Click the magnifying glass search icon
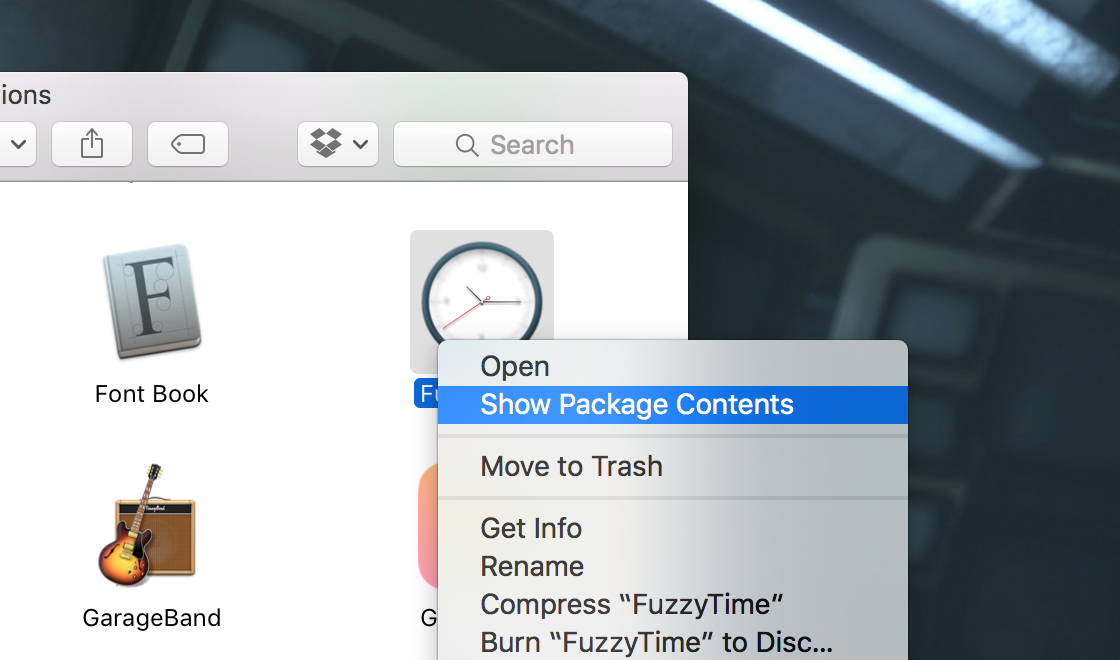Image resolution: width=1120 pixels, height=660 pixels. pos(466,145)
